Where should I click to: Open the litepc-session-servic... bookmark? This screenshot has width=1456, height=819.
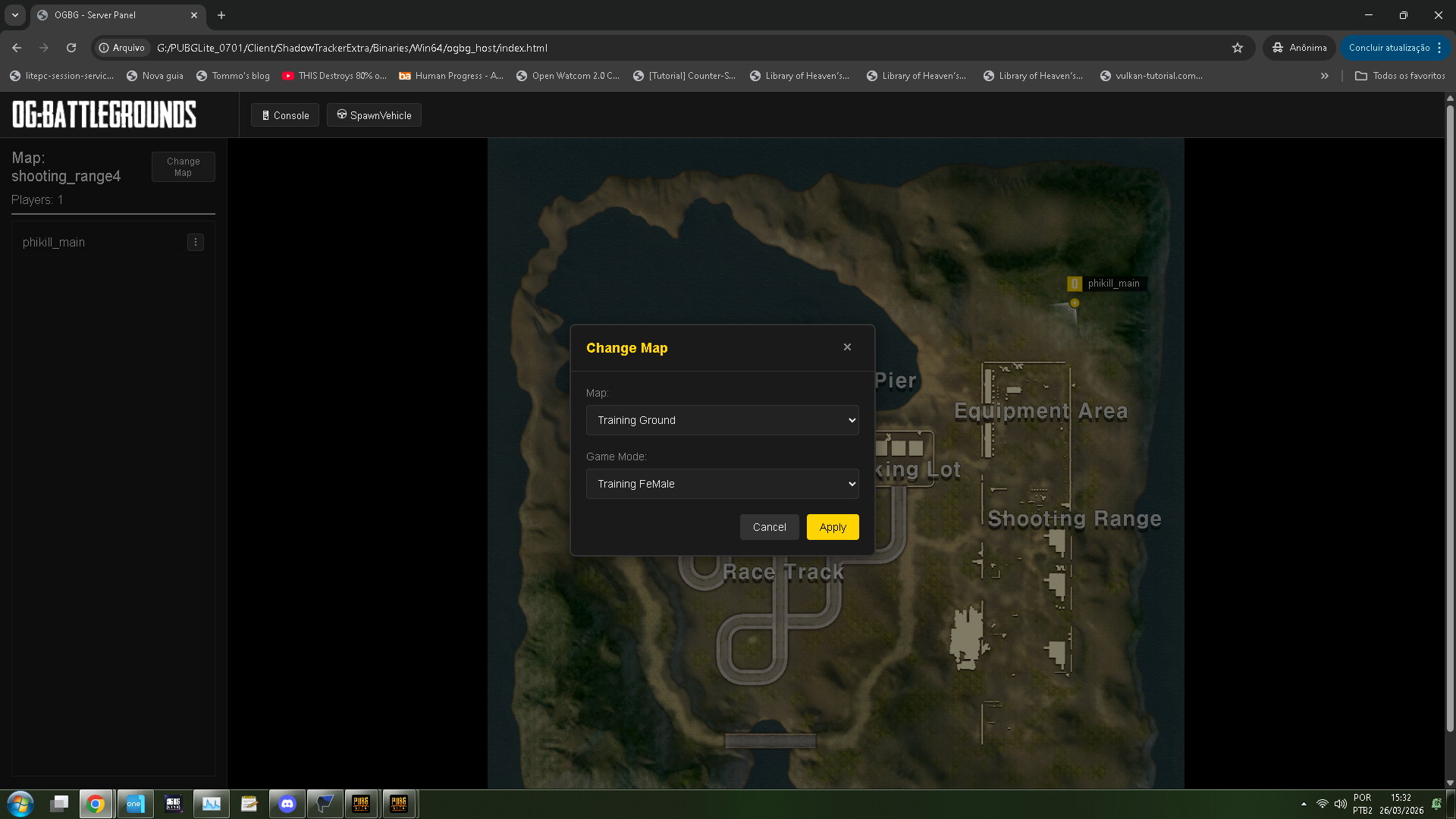coord(61,76)
